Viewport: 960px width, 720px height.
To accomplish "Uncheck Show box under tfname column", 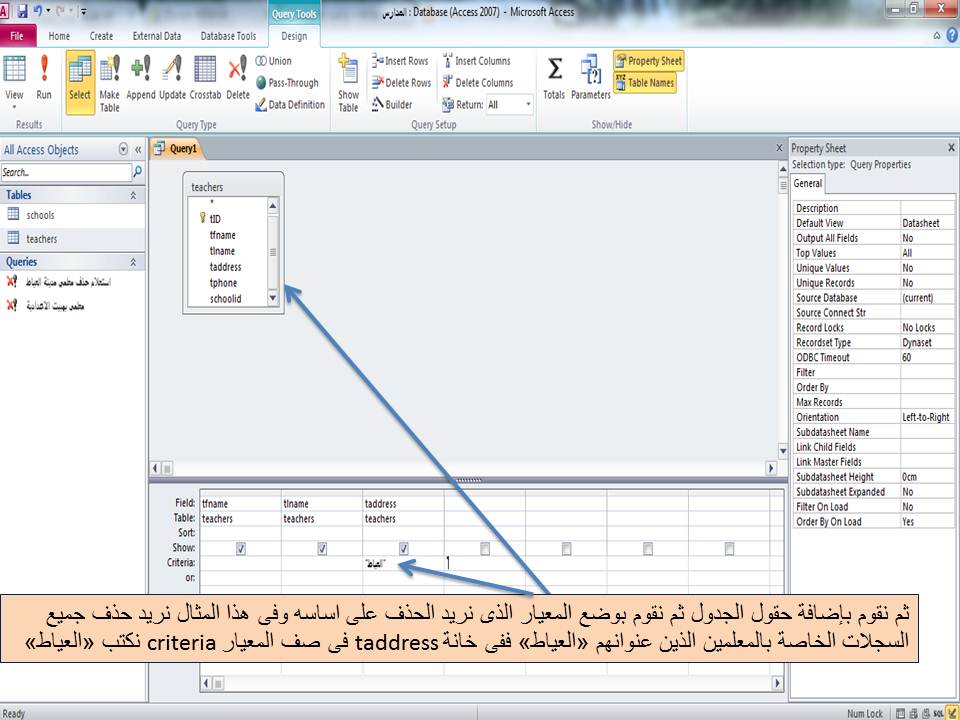I will [241, 549].
